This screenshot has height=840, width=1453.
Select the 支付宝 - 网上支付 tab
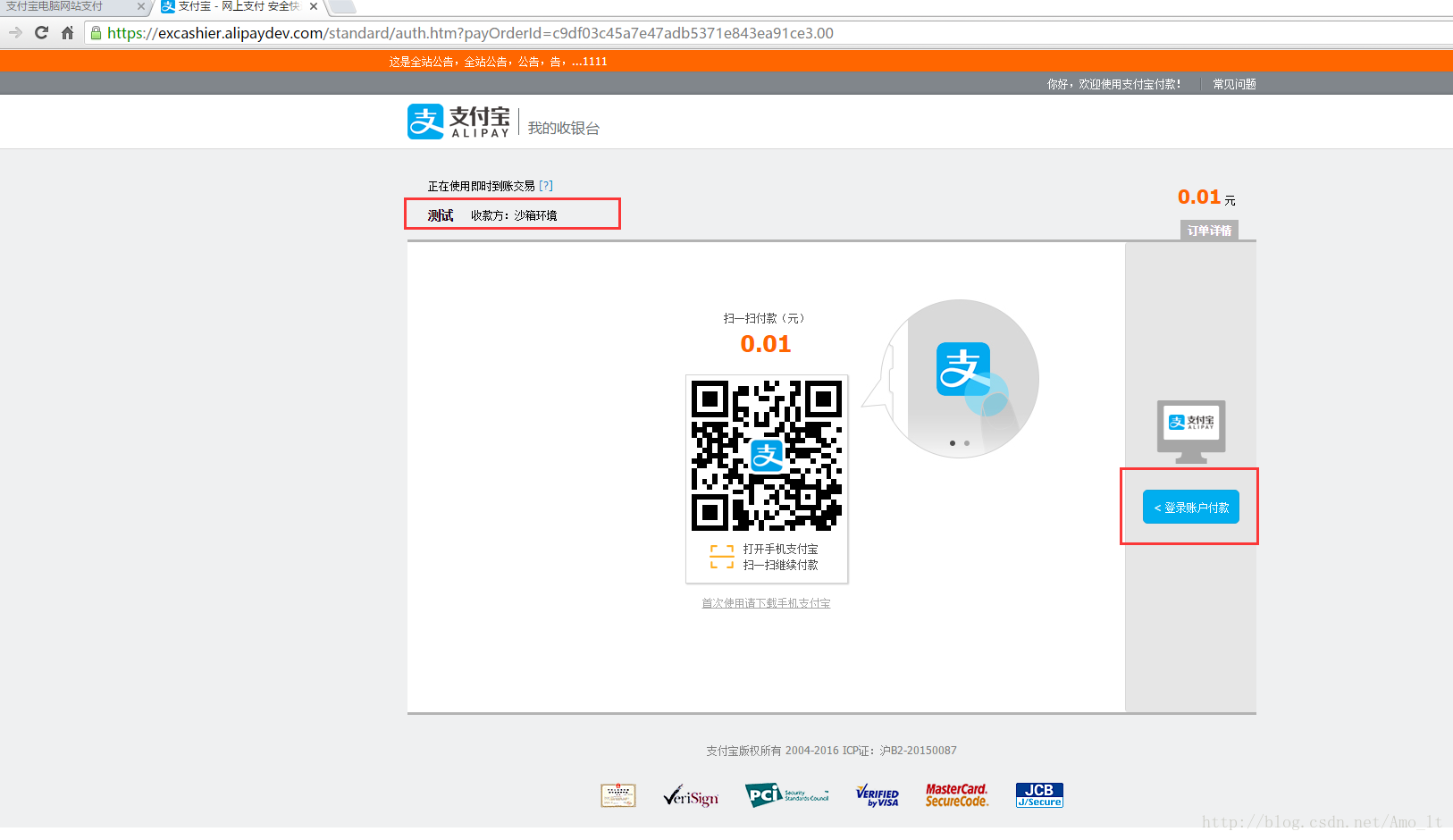coord(238,6)
